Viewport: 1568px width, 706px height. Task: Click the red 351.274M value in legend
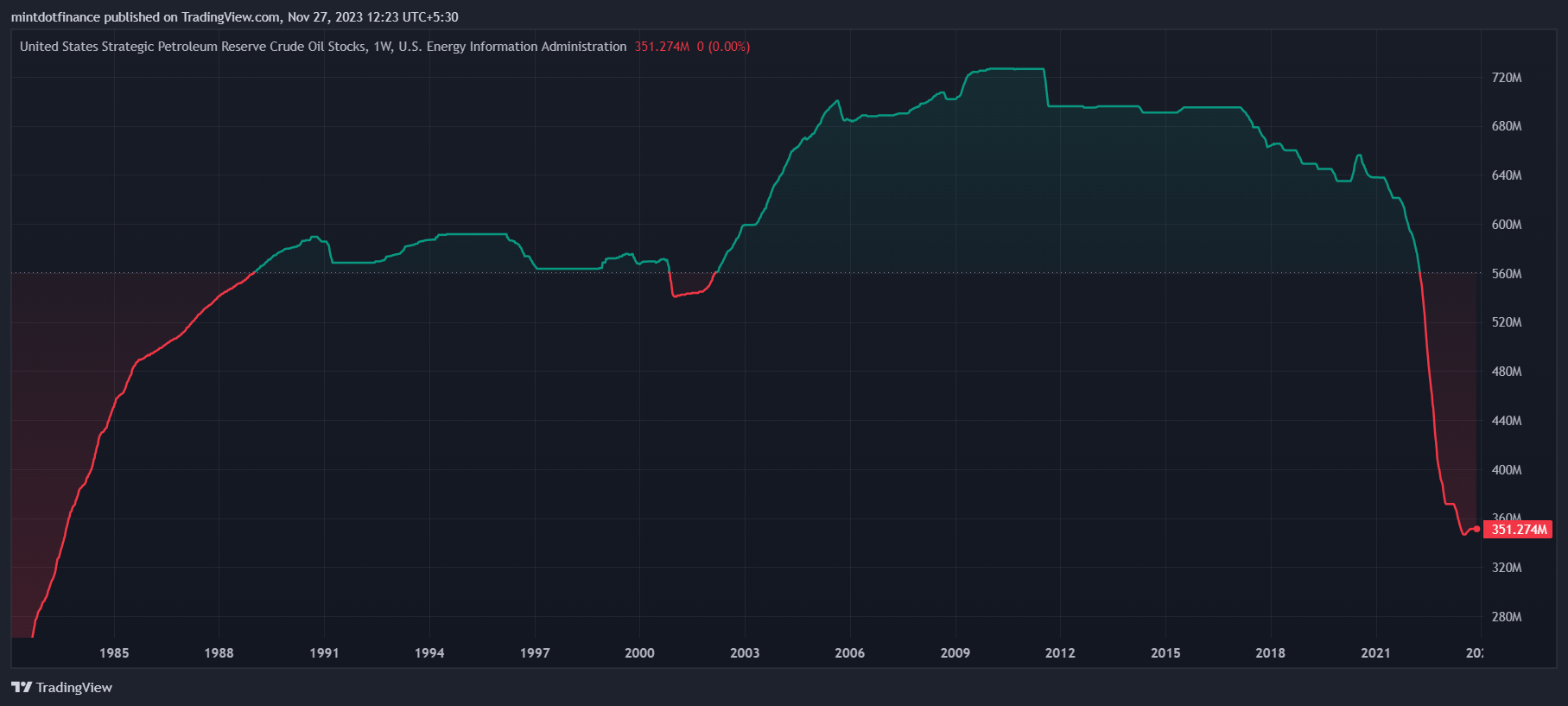click(x=662, y=47)
